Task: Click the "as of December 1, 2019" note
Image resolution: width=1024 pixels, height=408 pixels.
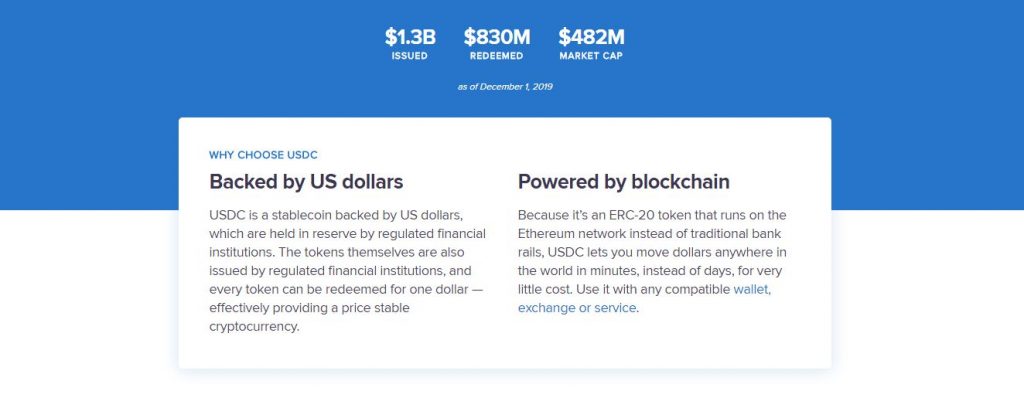Action: [x=505, y=87]
